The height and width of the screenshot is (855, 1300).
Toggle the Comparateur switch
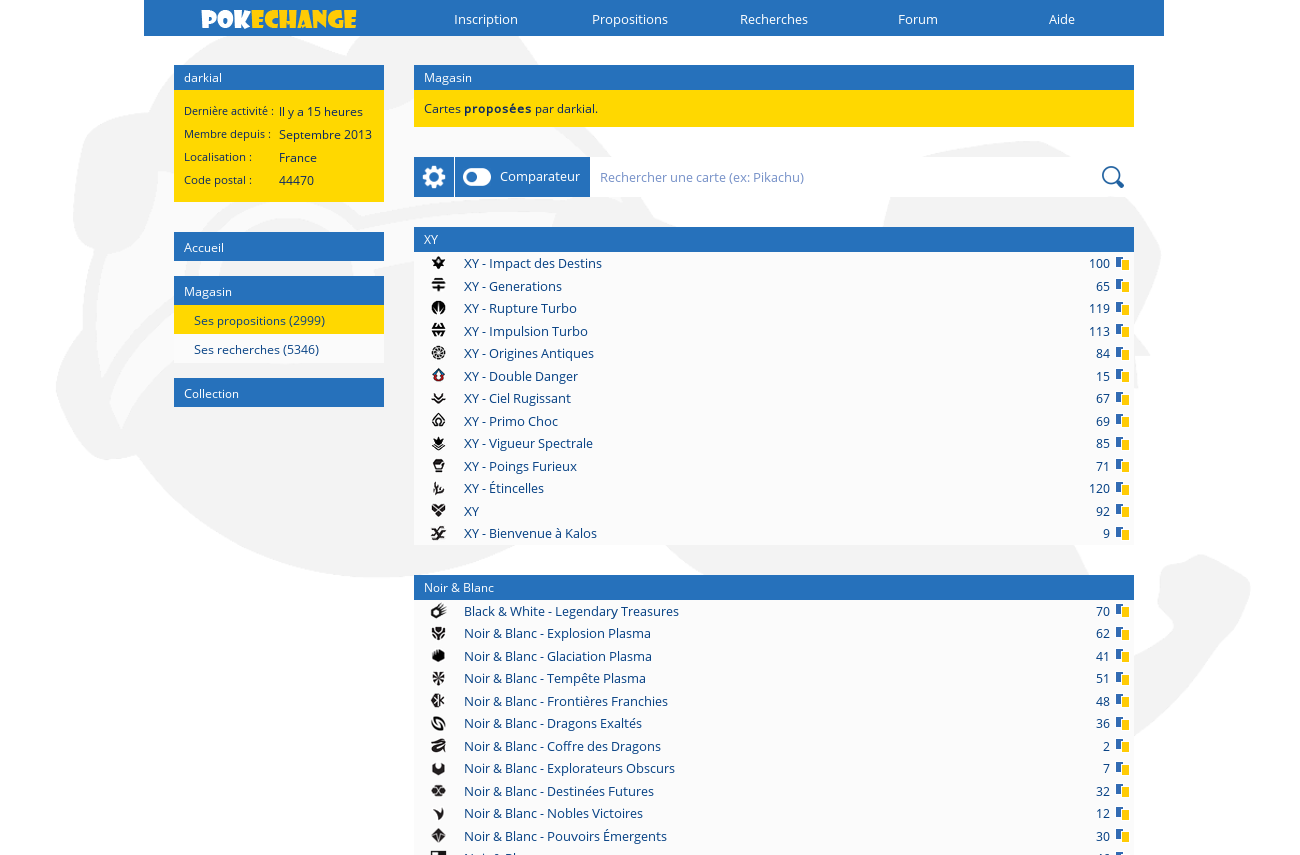pyautogui.click(x=477, y=177)
